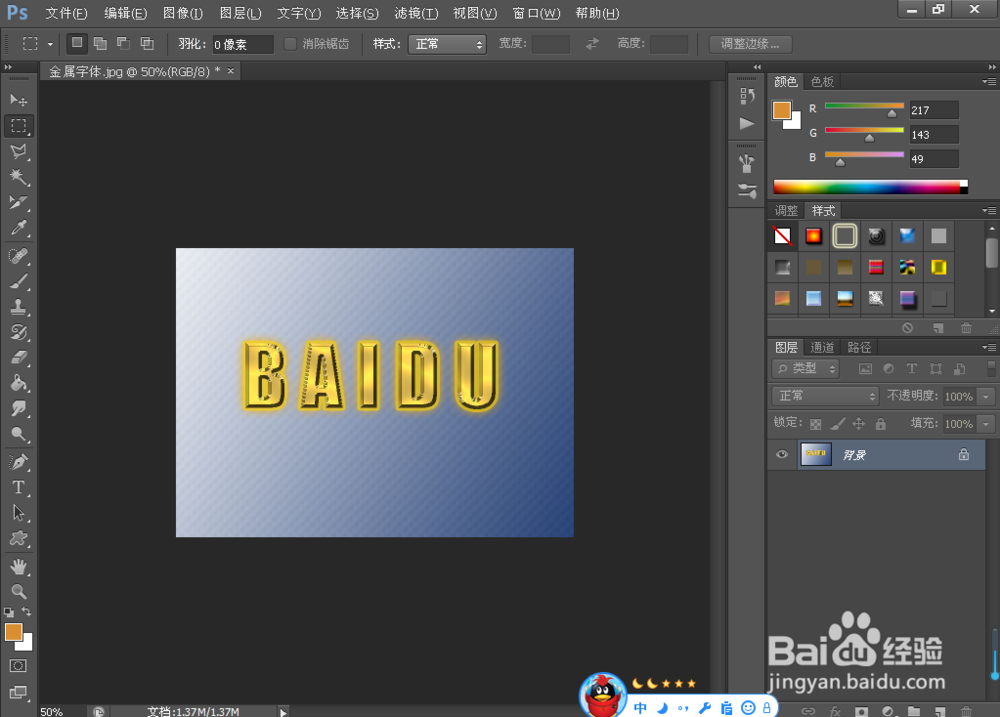Open the Layers panel options menu

tap(989, 348)
